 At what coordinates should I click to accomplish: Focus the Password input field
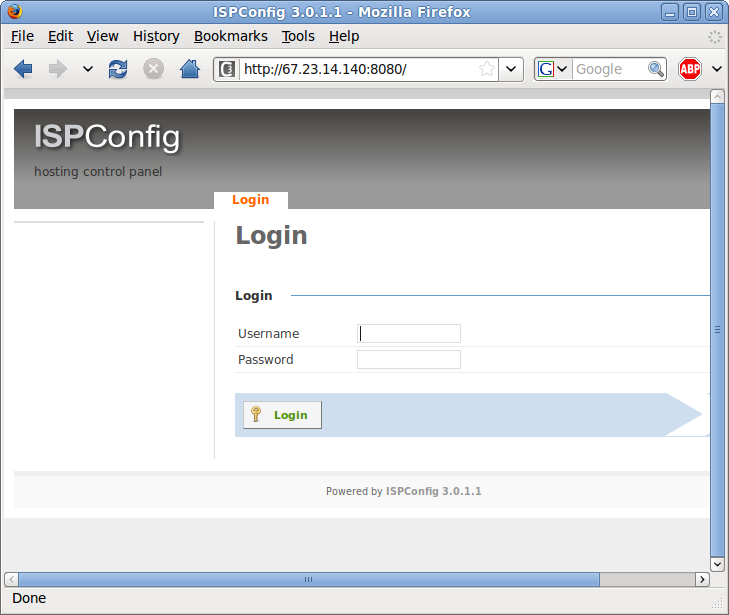409,359
